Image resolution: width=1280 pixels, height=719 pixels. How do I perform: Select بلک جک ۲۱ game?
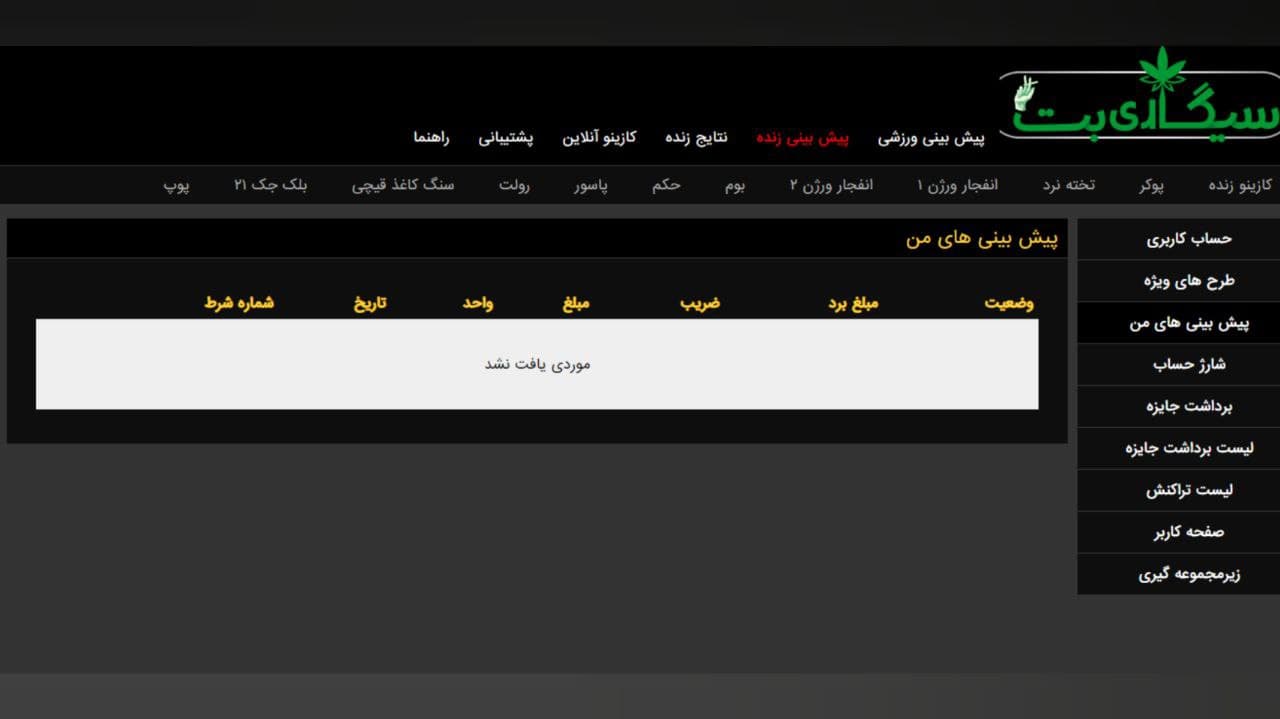271,185
